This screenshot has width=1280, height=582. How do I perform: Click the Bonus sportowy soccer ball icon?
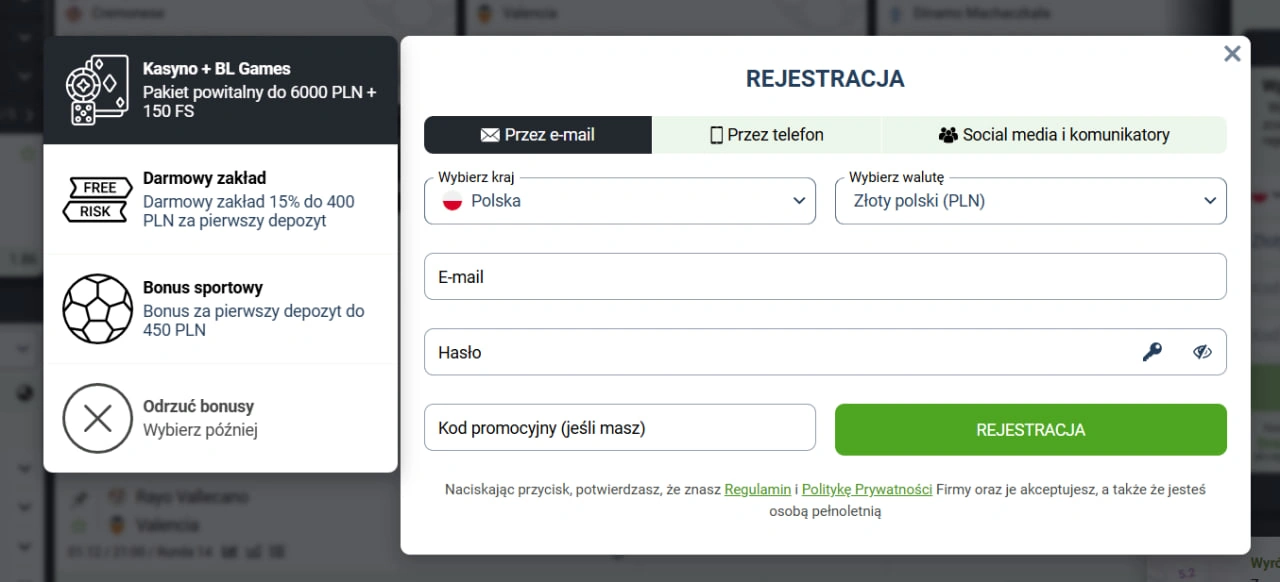(97, 309)
